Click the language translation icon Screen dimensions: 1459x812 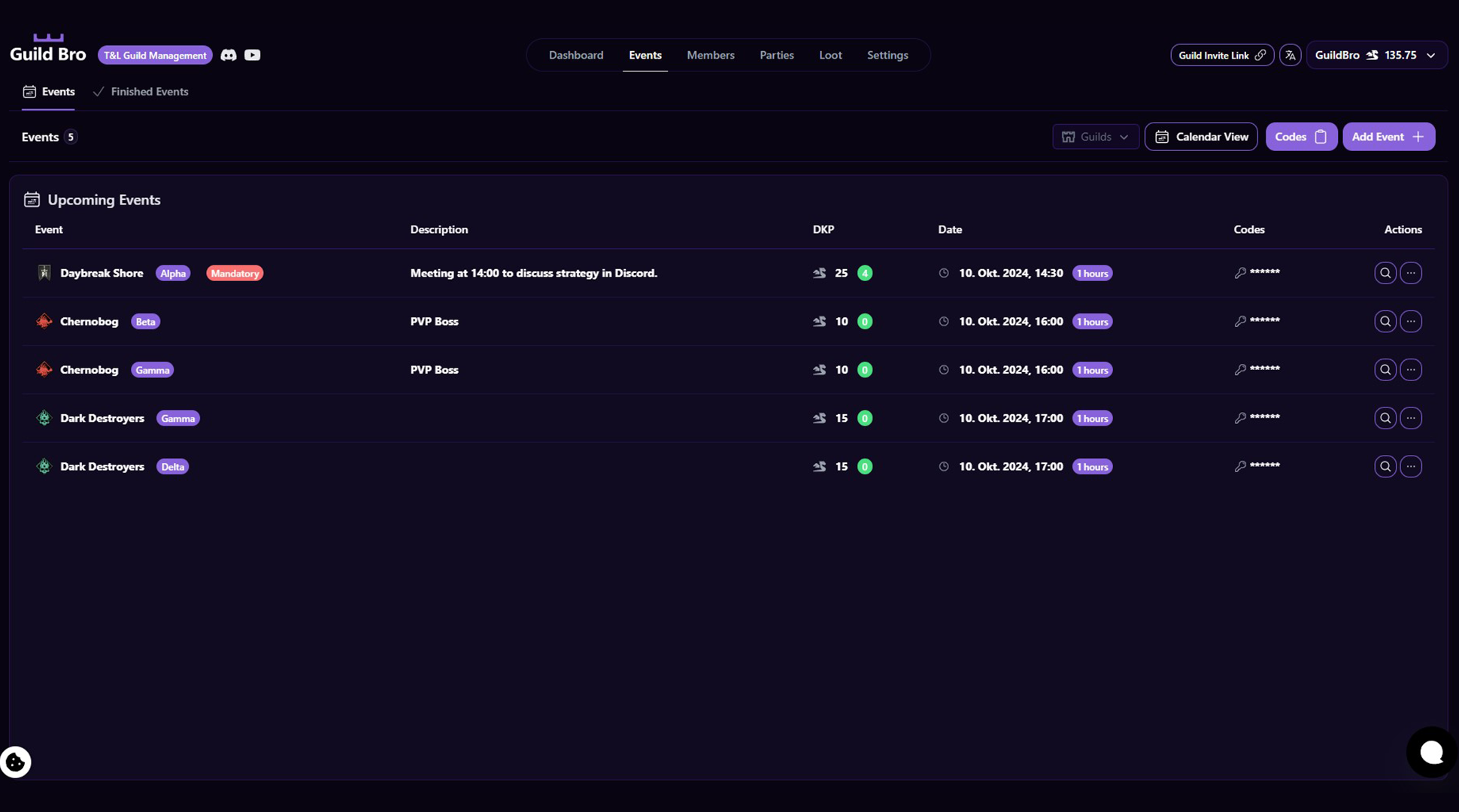coord(1291,55)
